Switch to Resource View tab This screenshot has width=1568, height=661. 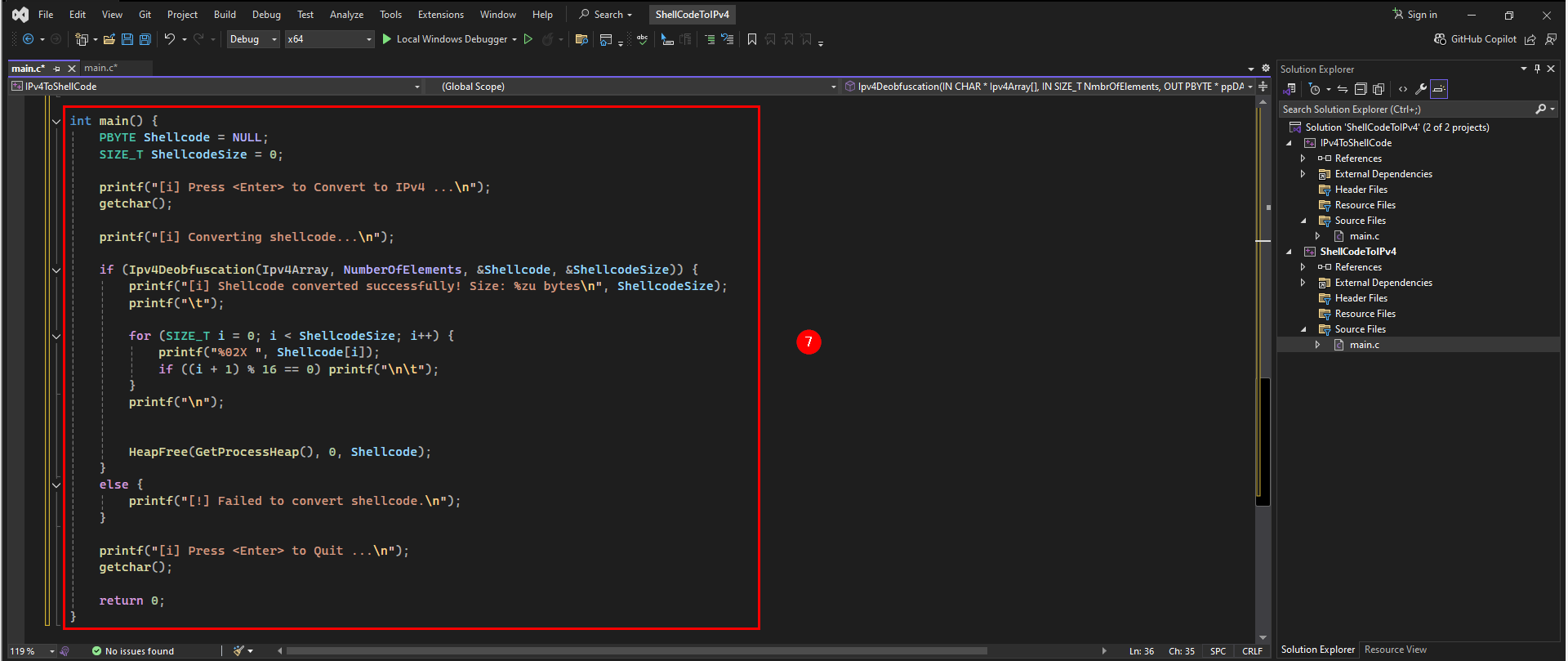(1396, 650)
